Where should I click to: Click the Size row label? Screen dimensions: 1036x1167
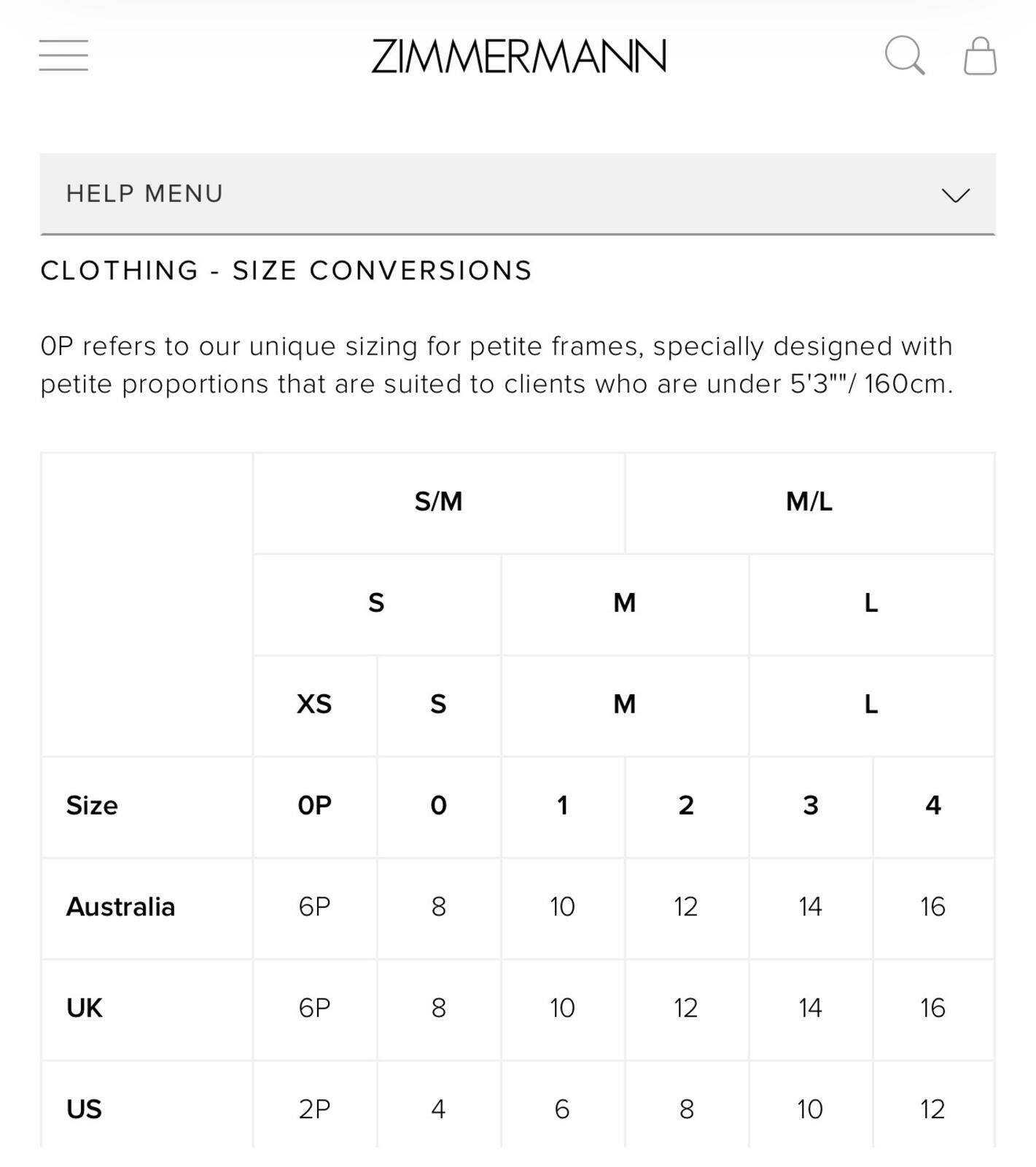tap(92, 805)
